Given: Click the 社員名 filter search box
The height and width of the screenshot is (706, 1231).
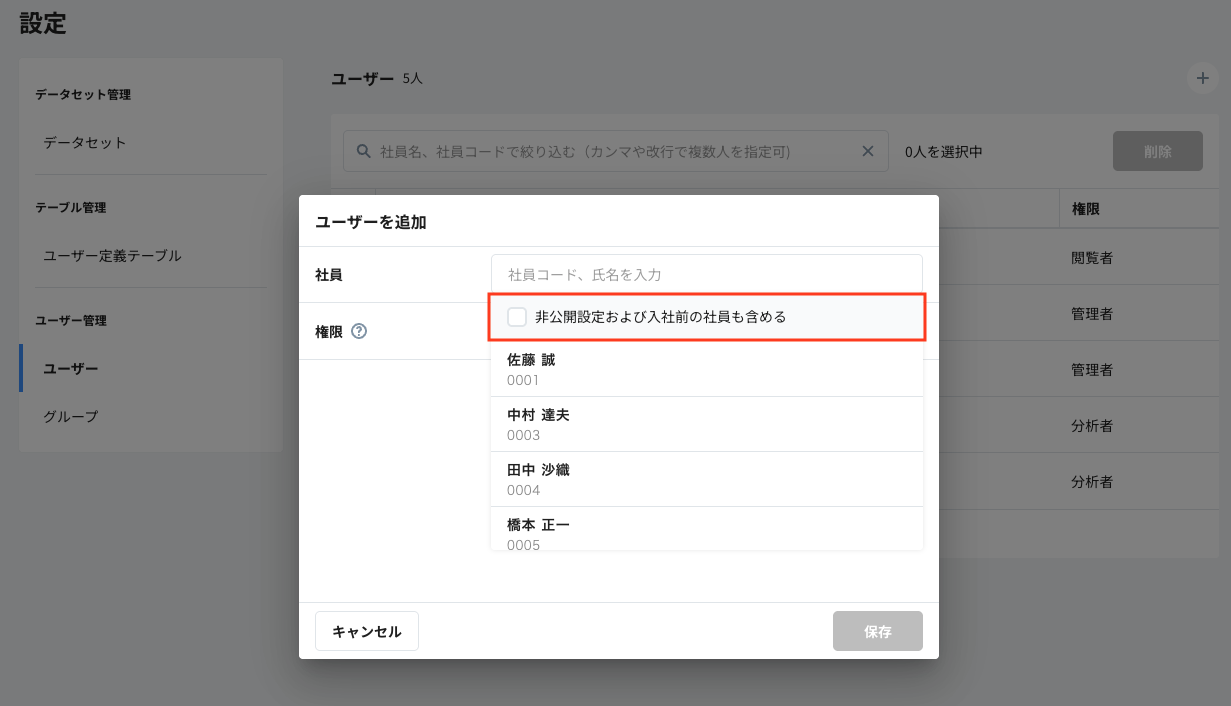Looking at the screenshot, I should coord(610,151).
